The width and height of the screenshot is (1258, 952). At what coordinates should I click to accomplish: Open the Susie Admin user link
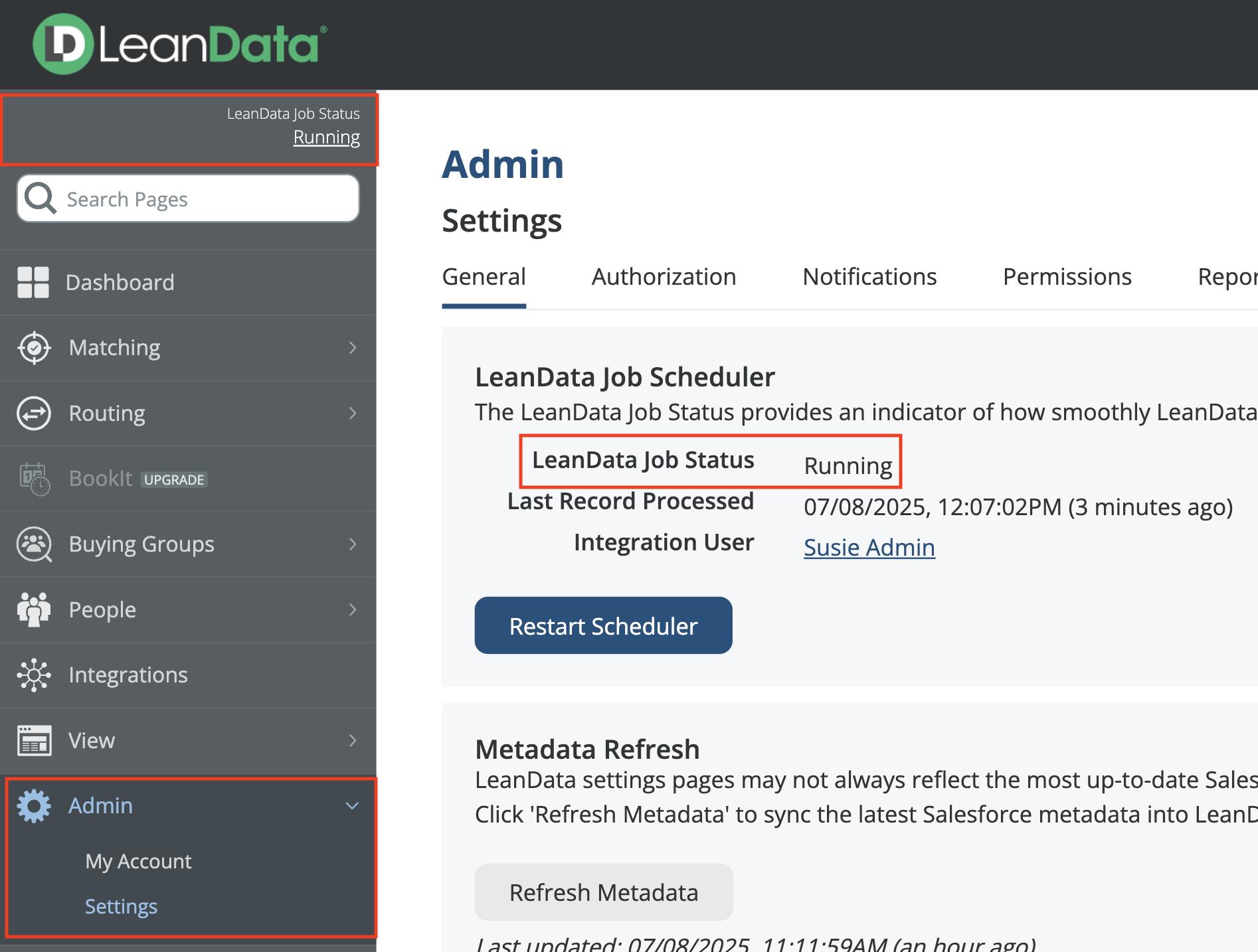click(x=869, y=548)
